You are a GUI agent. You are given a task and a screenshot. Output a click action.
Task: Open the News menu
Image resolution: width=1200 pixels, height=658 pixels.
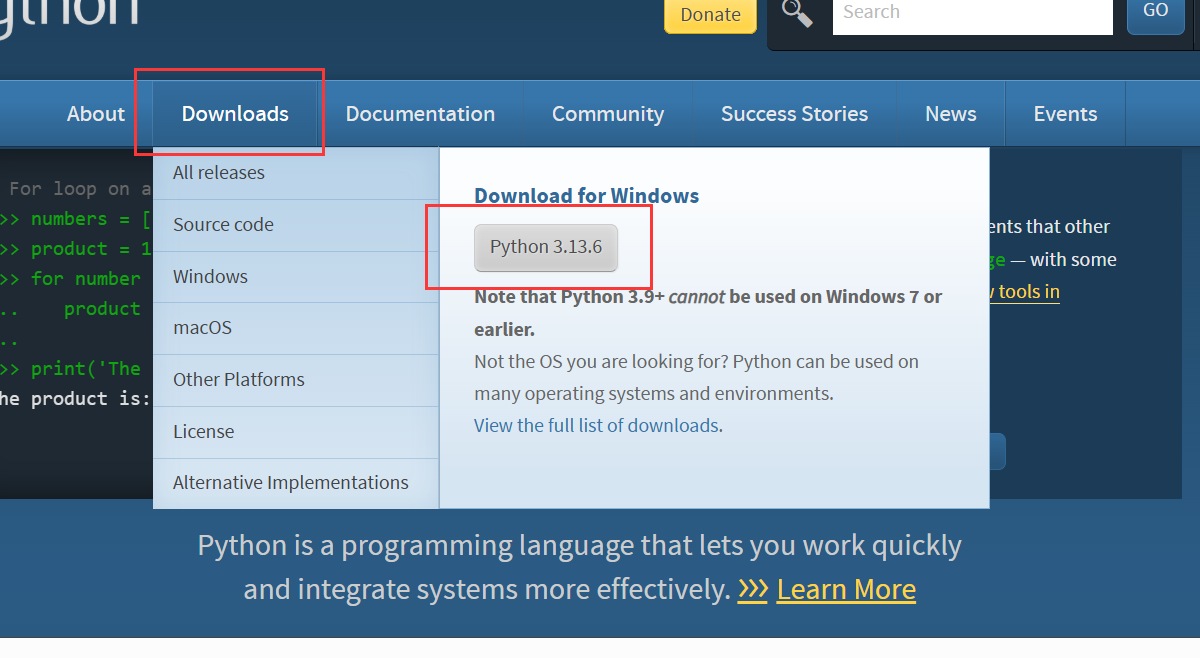[951, 114]
